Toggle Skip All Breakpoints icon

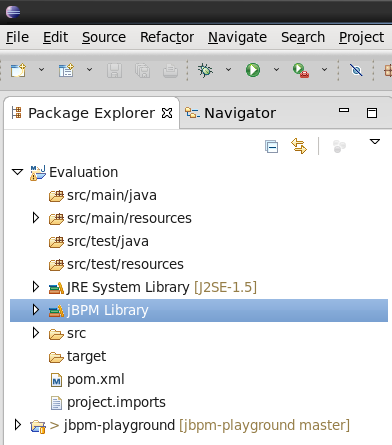coord(356,70)
